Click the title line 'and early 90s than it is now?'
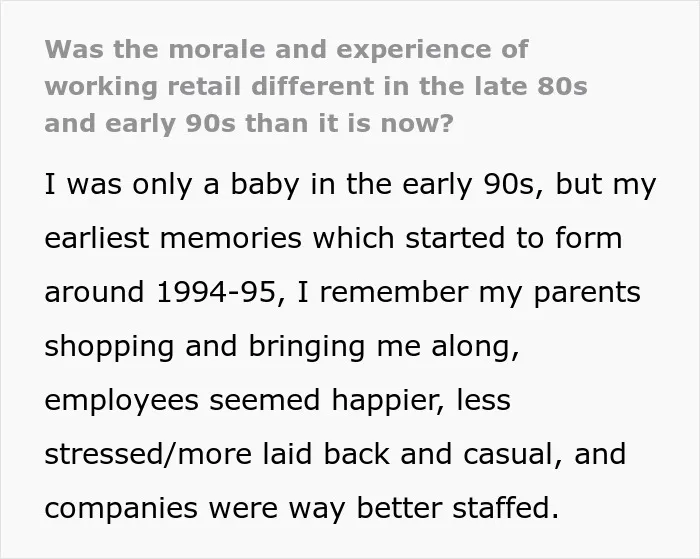This screenshot has width=700, height=559. tap(249, 124)
